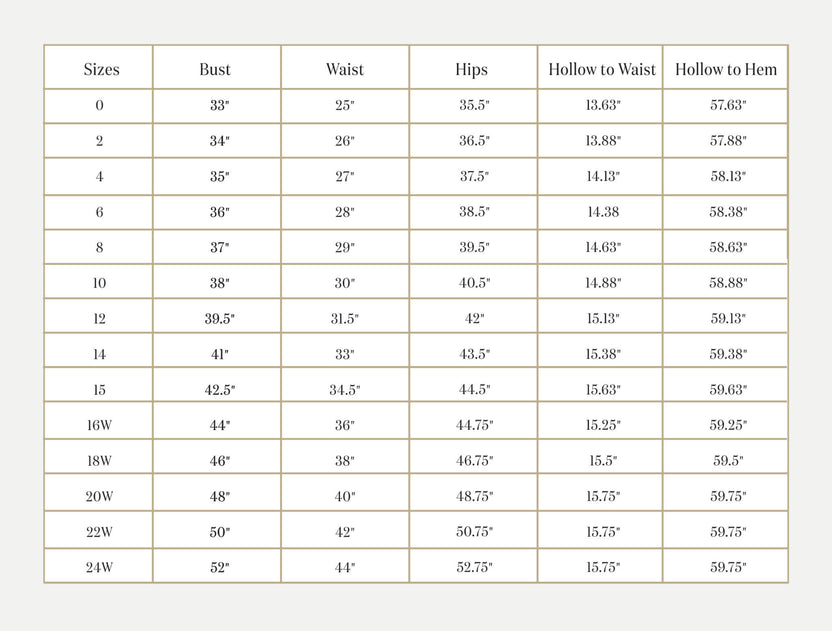
Task: Click the Sizes column header
Action: click(x=101, y=69)
